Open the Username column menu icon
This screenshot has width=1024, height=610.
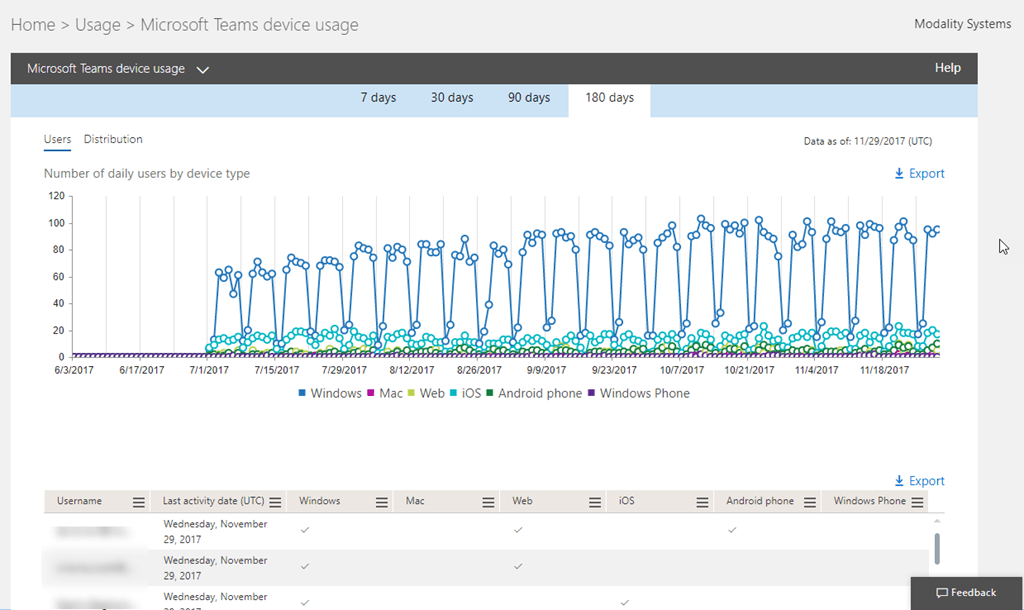(x=140, y=502)
